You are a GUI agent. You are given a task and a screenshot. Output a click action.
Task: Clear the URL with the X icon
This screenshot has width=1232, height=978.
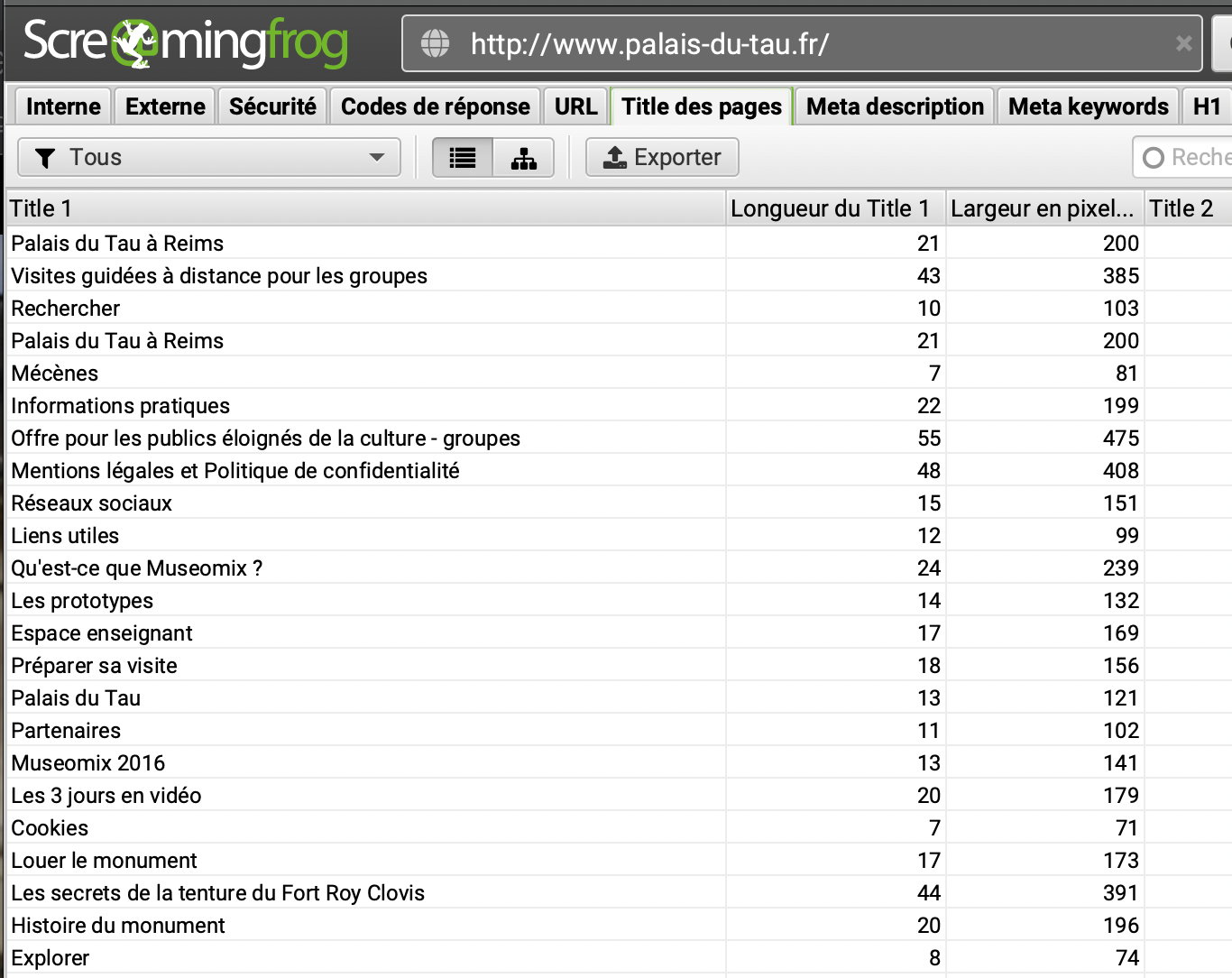(1183, 43)
